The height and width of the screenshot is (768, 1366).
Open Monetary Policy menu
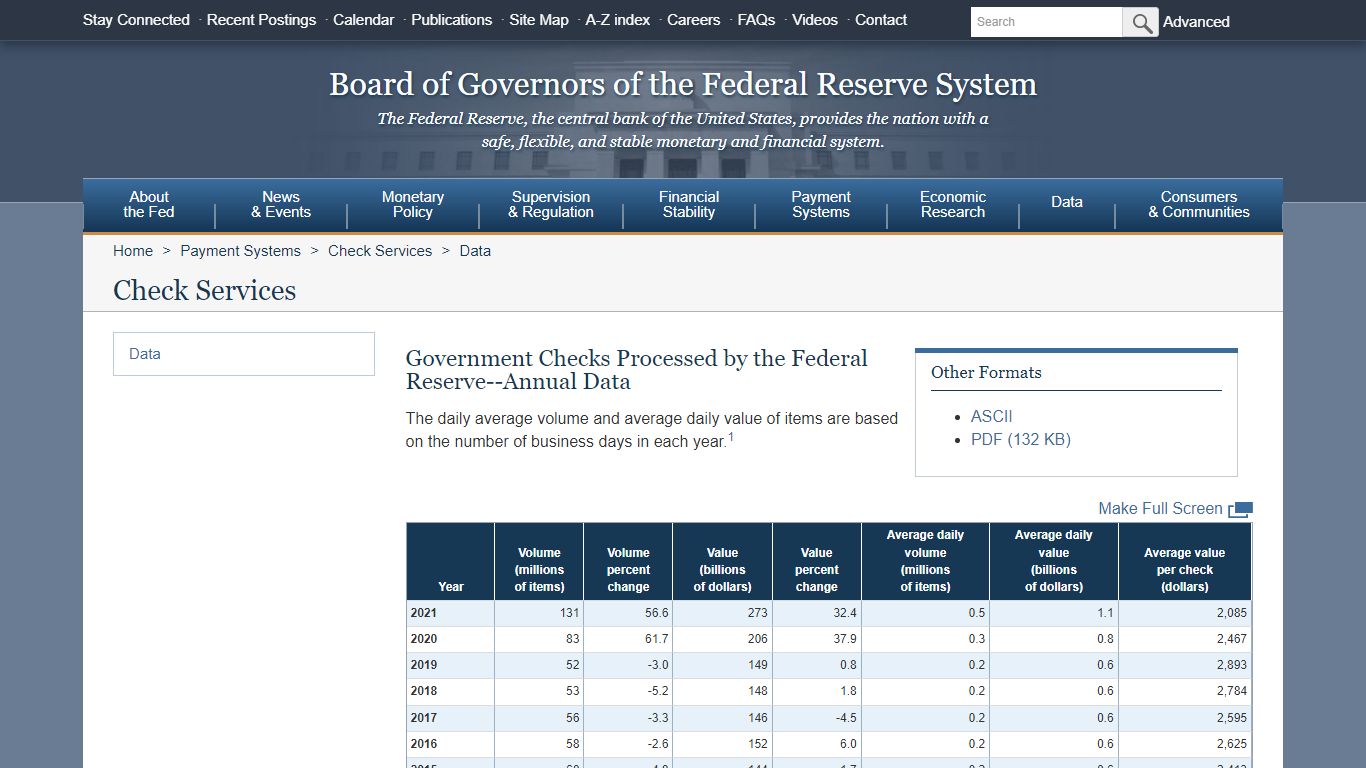click(413, 204)
